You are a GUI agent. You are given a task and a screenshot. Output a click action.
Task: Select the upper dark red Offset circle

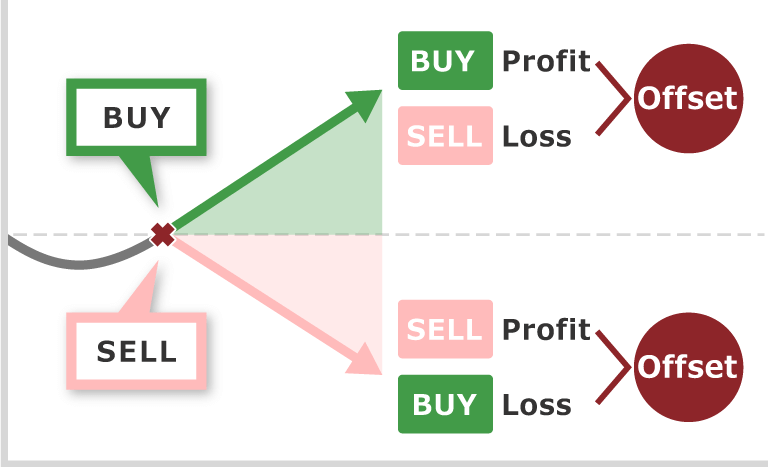coord(688,98)
